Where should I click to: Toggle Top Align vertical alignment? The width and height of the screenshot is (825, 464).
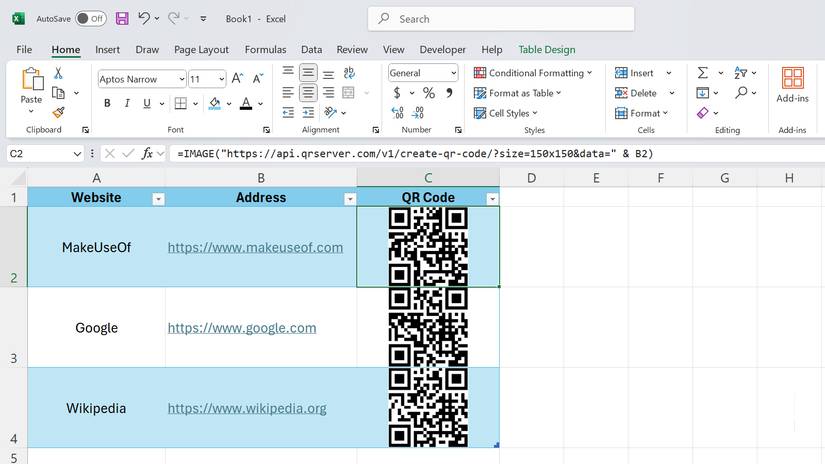288,70
